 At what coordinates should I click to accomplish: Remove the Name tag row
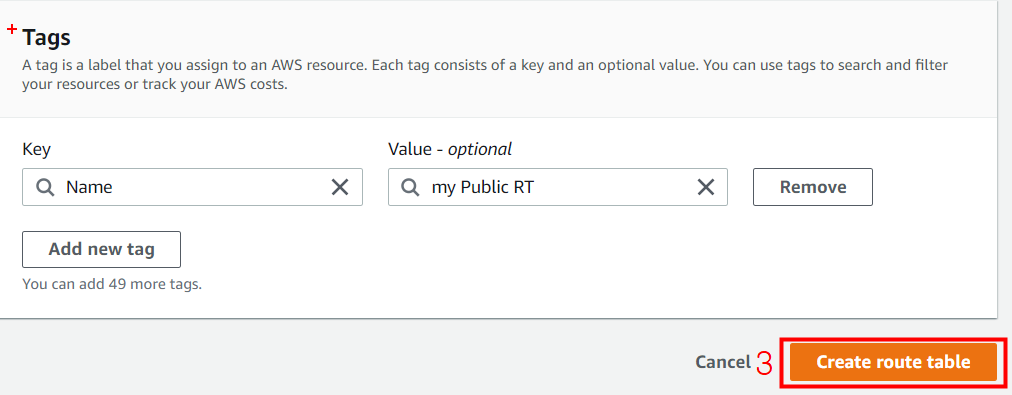(x=813, y=187)
